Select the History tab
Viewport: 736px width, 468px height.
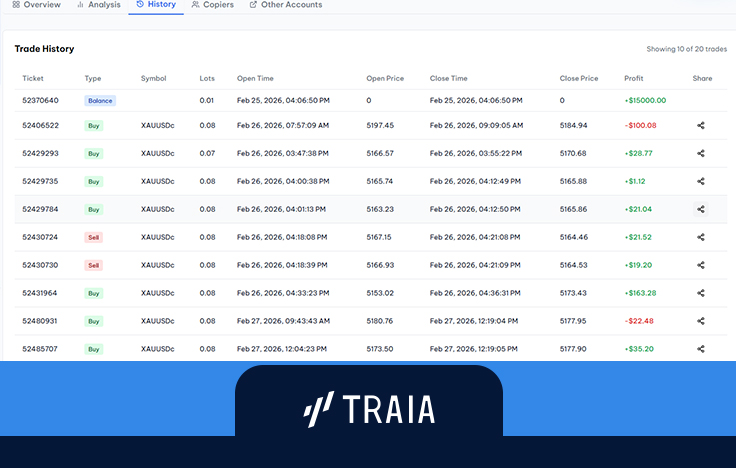coord(155,5)
